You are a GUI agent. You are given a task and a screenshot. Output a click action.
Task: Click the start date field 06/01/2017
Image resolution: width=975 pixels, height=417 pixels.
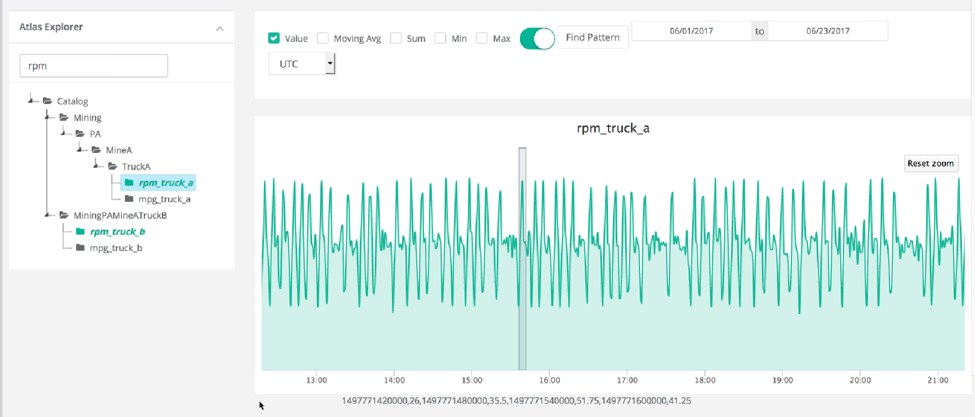pos(691,30)
